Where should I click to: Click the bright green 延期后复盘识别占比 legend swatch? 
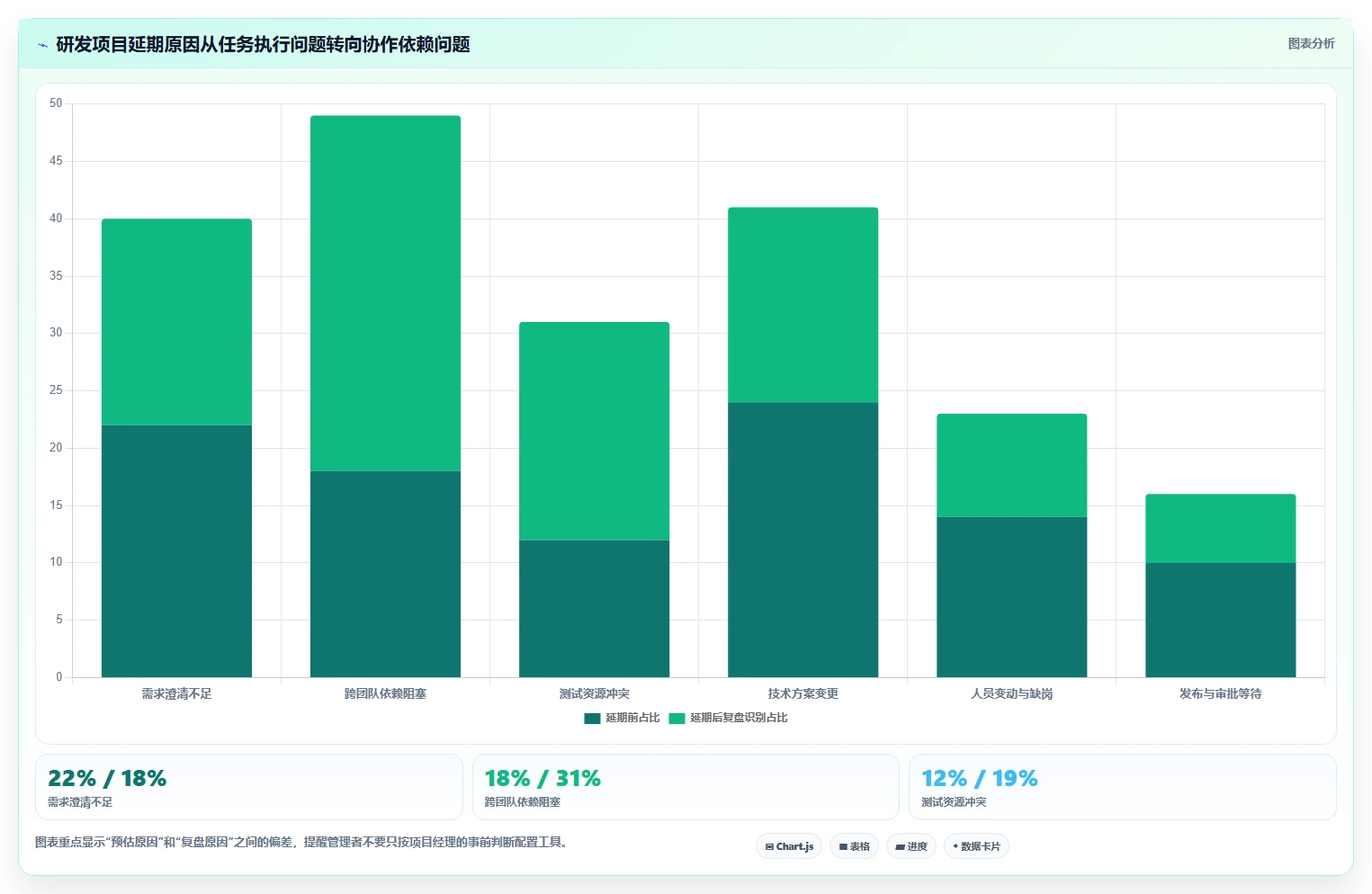pyautogui.click(x=677, y=718)
